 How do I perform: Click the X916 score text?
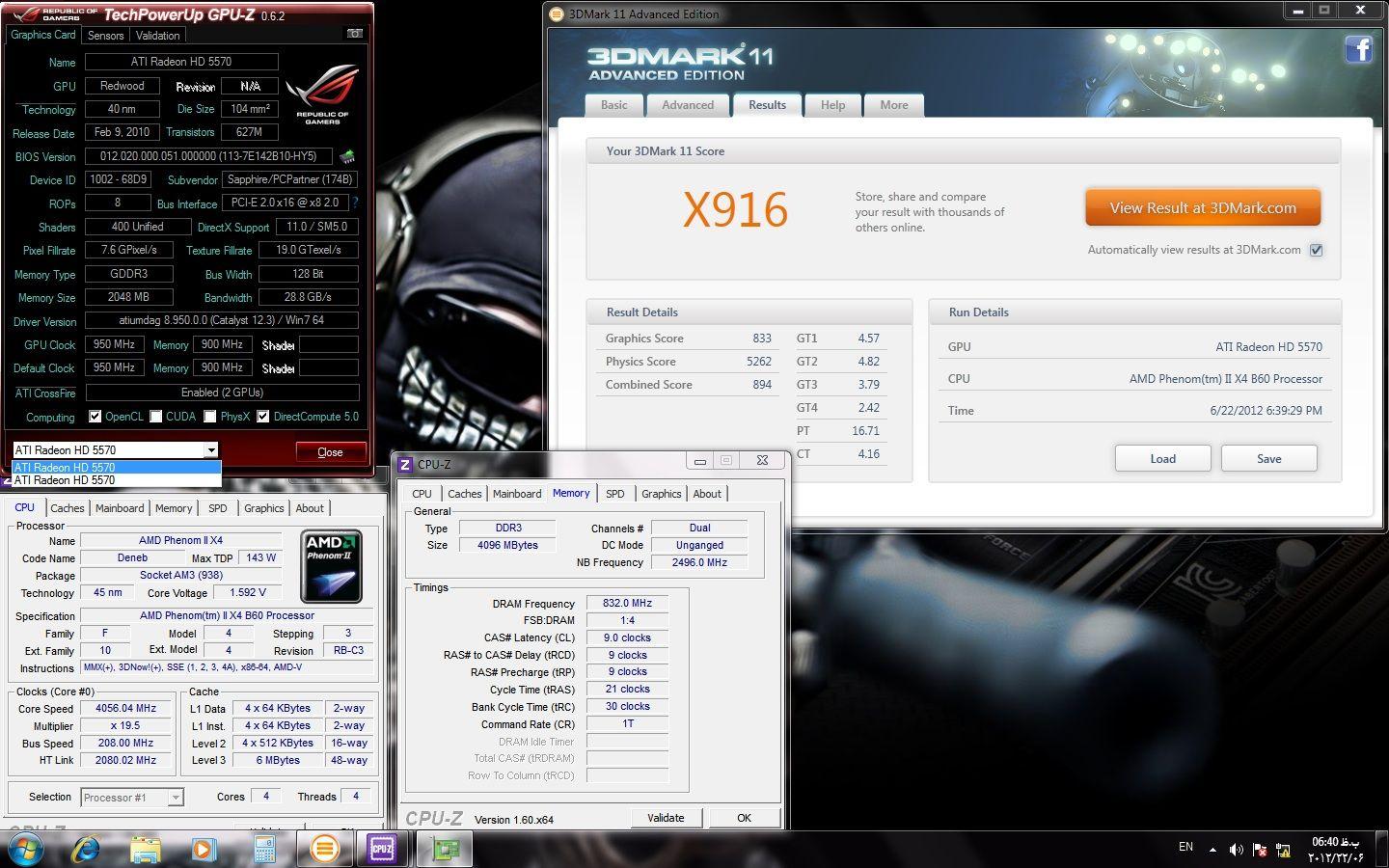[x=736, y=209]
